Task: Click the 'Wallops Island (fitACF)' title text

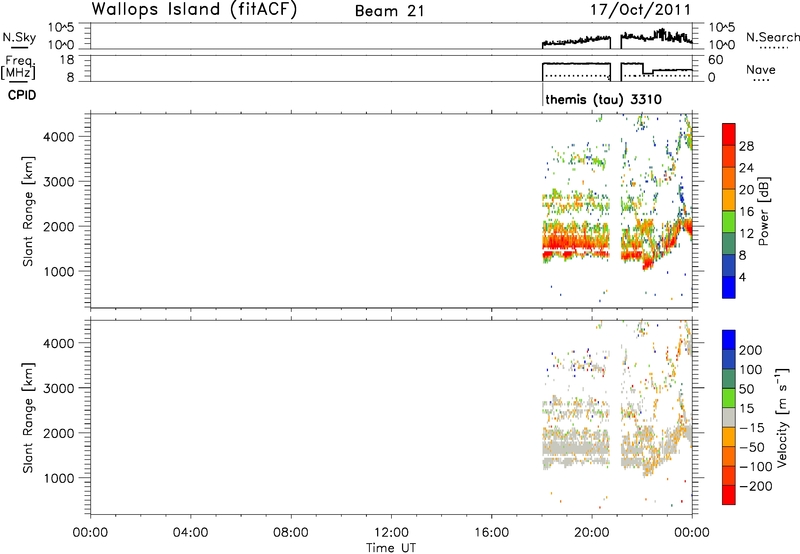Action: 194,10
